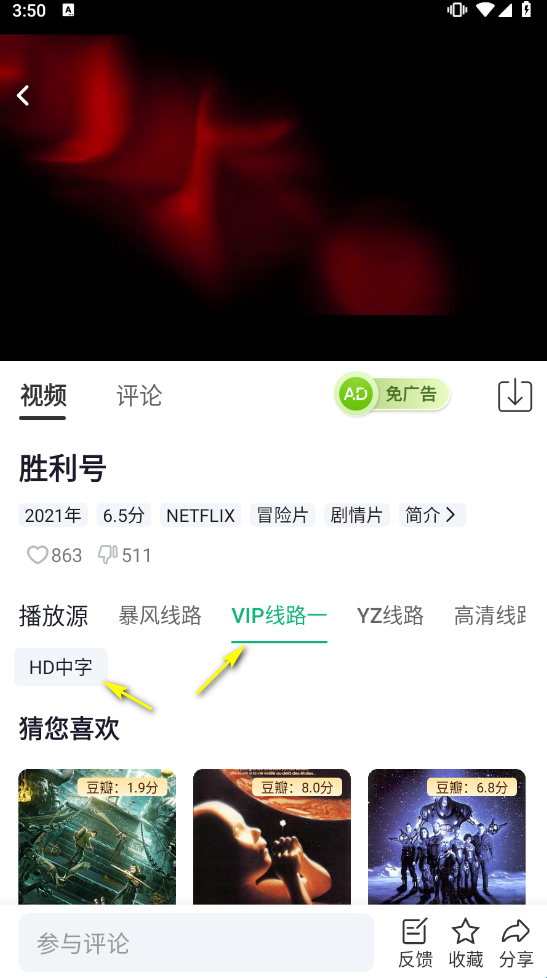Tap the back arrow on video player
The image size is (547, 978).
coord(23,95)
